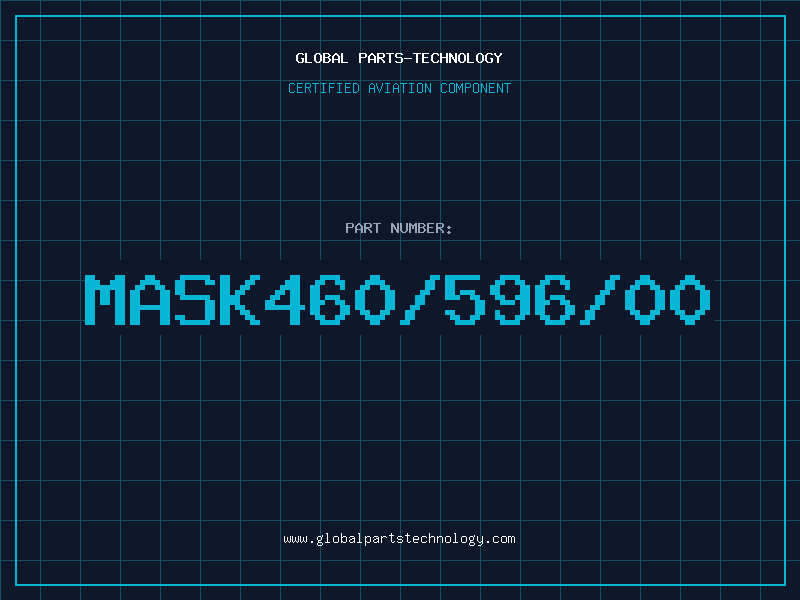
Task: Click the PART NUMBER: label
Action: click(x=399, y=228)
